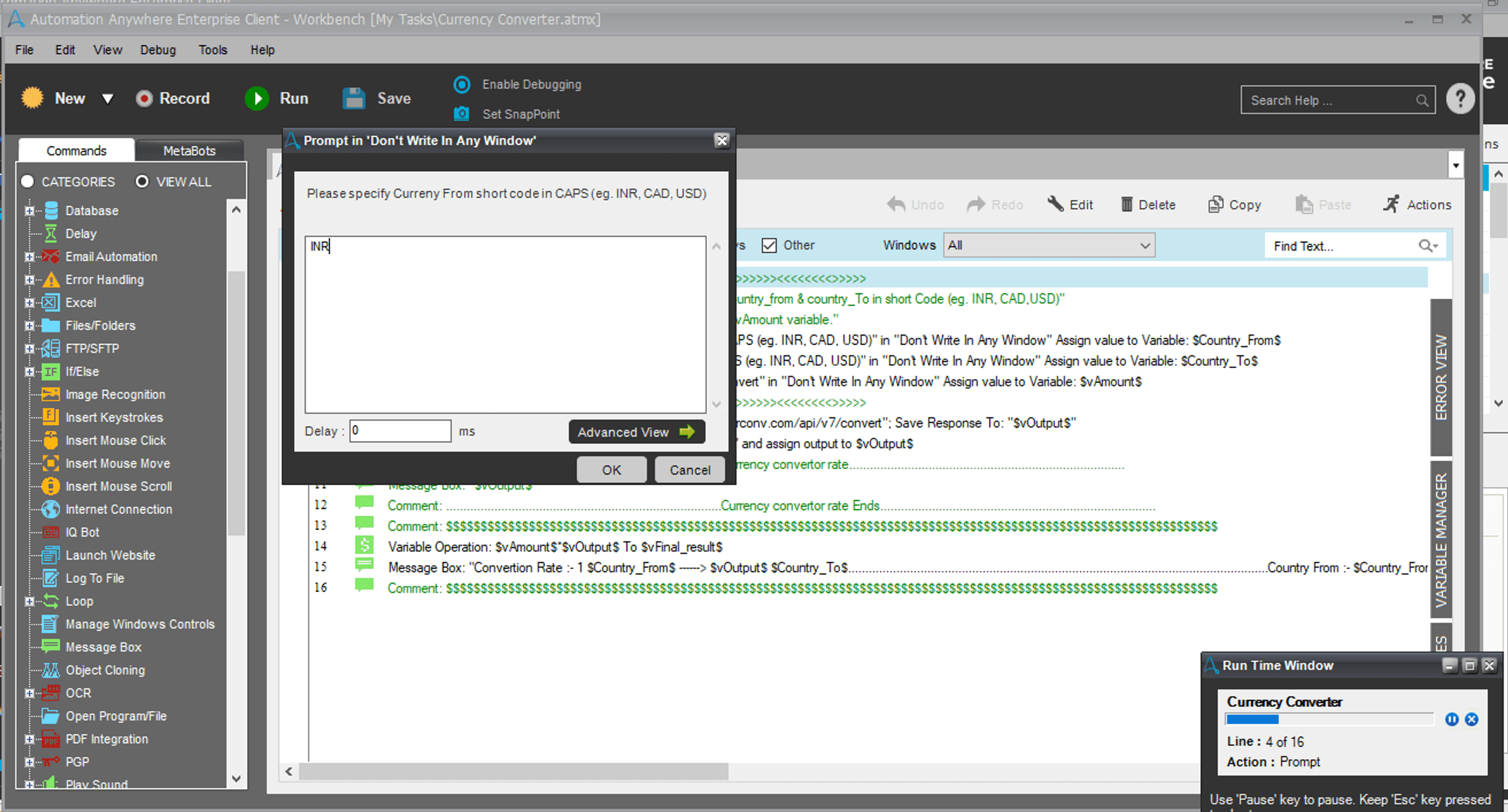1508x812 pixels.
Task: Select the Internet Connection globe icon
Action: [51, 509]
